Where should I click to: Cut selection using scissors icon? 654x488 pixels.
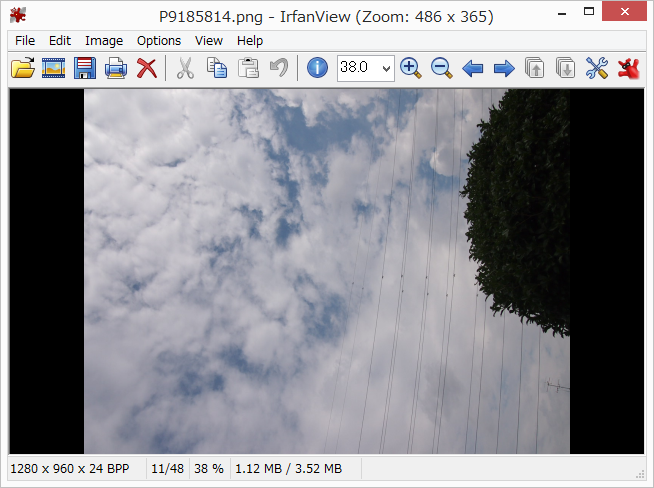pos(185,68)
